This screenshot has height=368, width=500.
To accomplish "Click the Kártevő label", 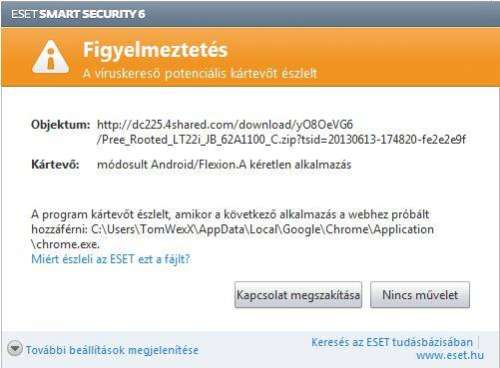I will [x=55, y=165].
